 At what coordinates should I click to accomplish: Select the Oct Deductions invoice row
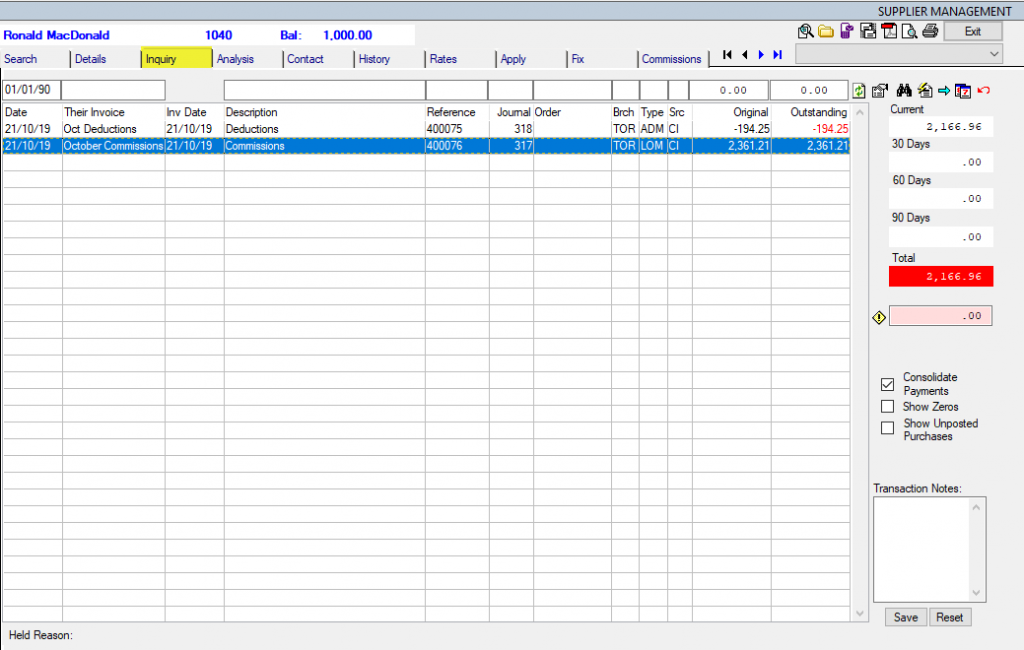tap(426, 129)
